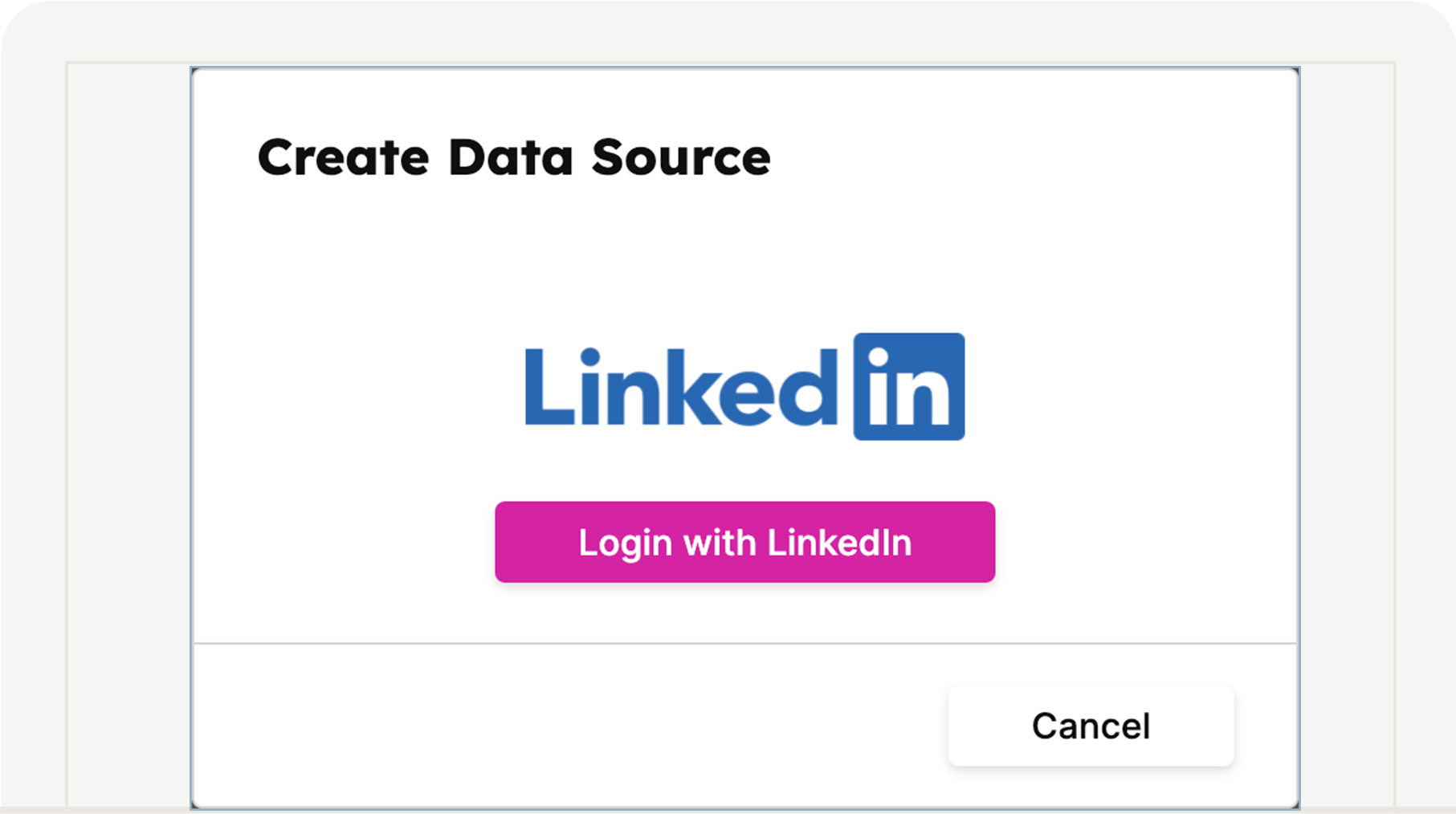Click the Login with LinkedIn button
This screenshot has width=1456, height=814.
pos(744,542)
